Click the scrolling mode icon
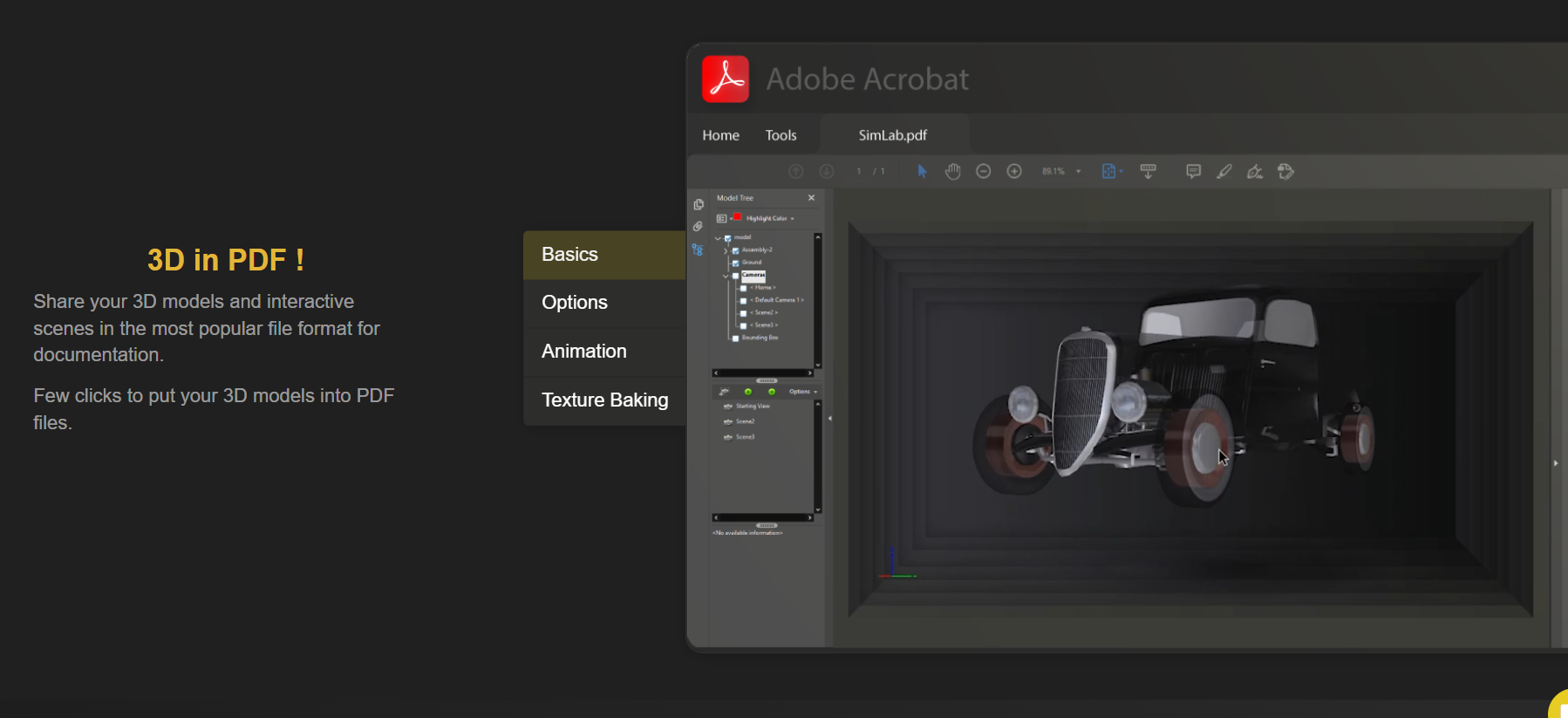 (x=1149, y=172)
